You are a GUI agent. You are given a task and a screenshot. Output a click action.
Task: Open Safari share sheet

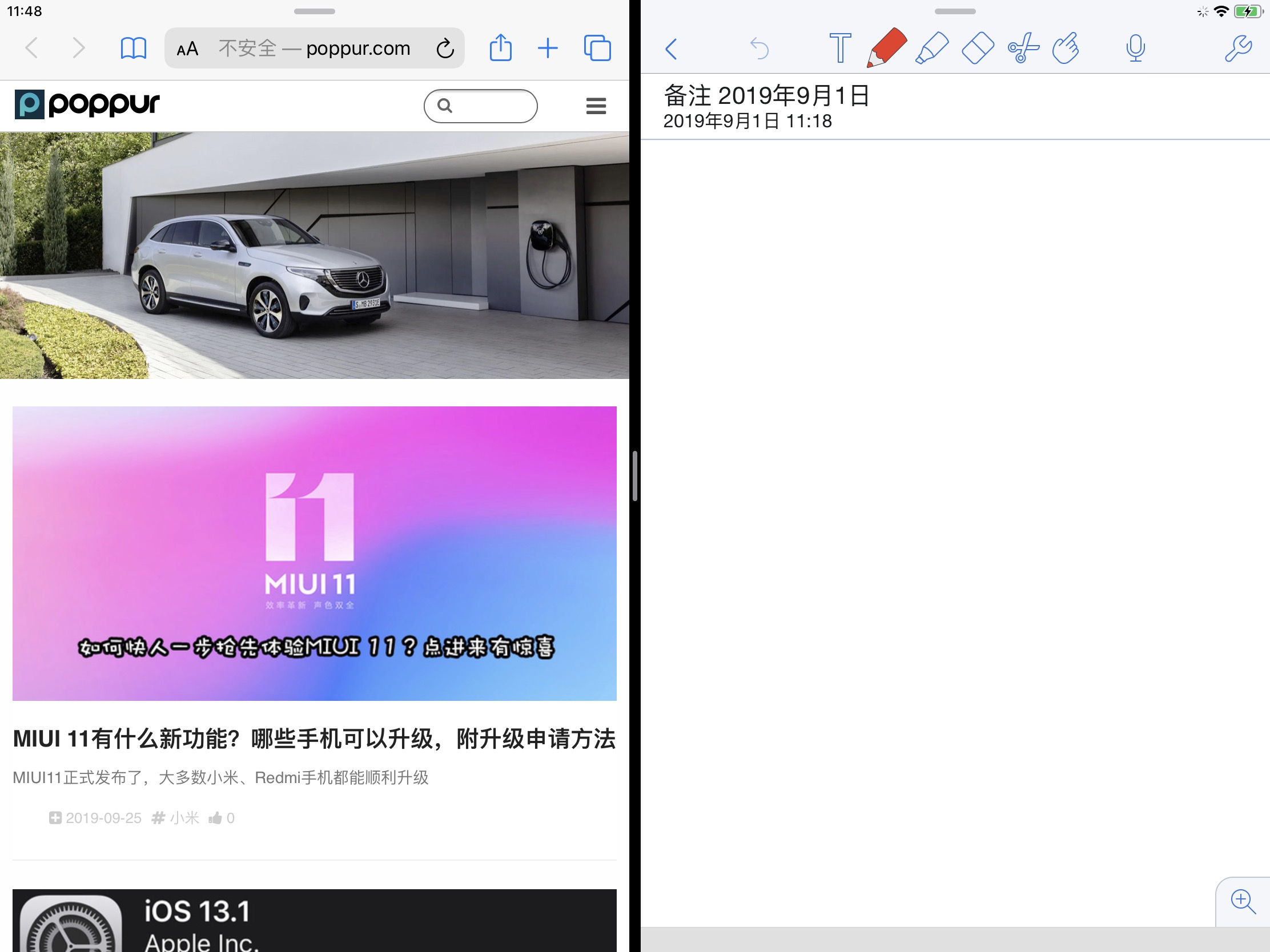pos(501,47)
